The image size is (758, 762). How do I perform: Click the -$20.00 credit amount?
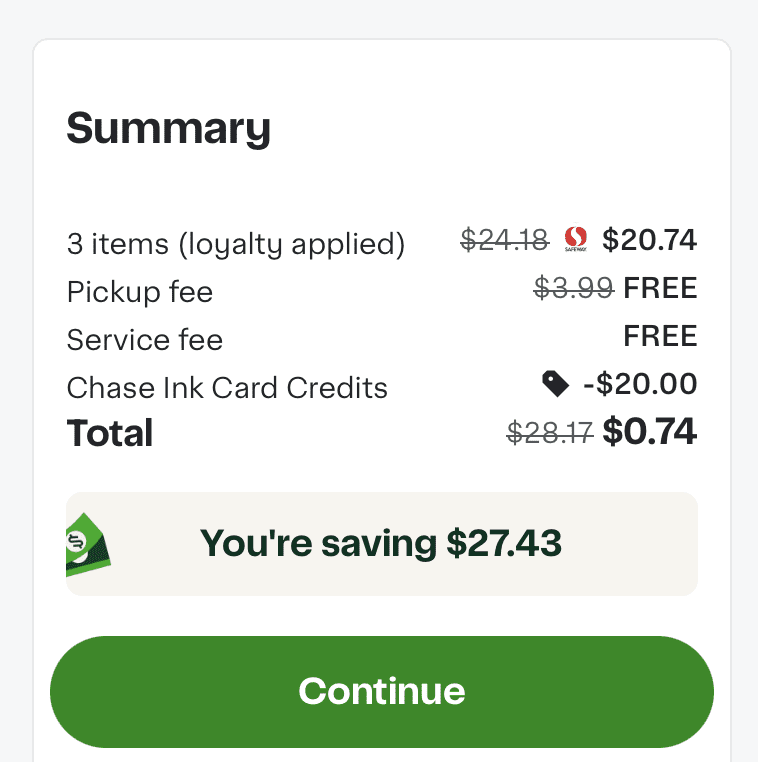[640, 384]
